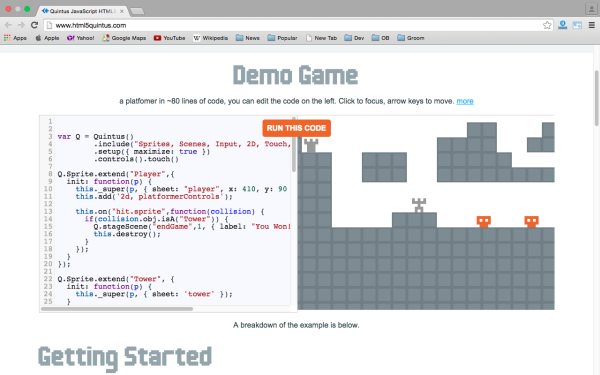Open the Google Maps bookmark
Screen dimensions: 600x375
(x=124, y=38)
